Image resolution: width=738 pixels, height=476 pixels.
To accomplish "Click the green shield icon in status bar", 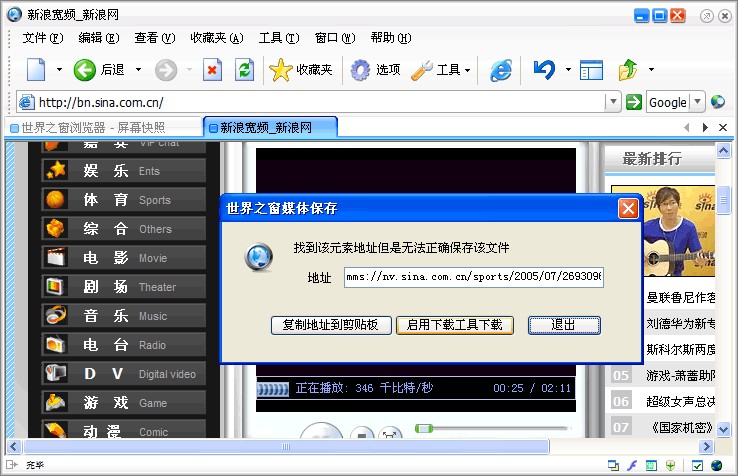I will pyautogui.click(x=671, y=465).
